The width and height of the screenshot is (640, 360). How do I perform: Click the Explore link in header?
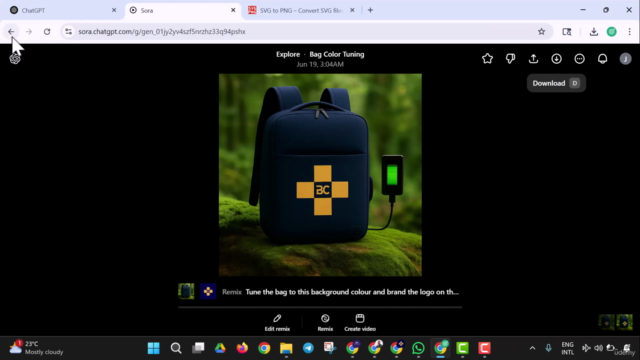[288, 54]
